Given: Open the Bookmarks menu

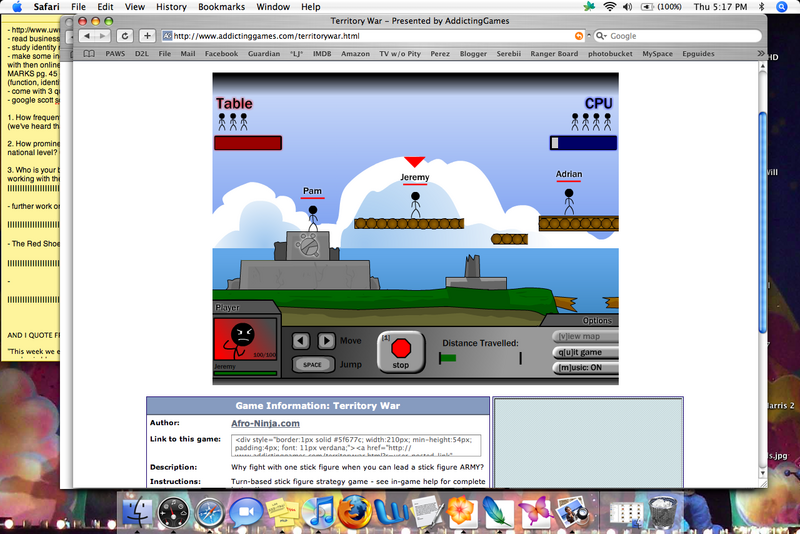Looking at the screenshot, I should [221, 7].
